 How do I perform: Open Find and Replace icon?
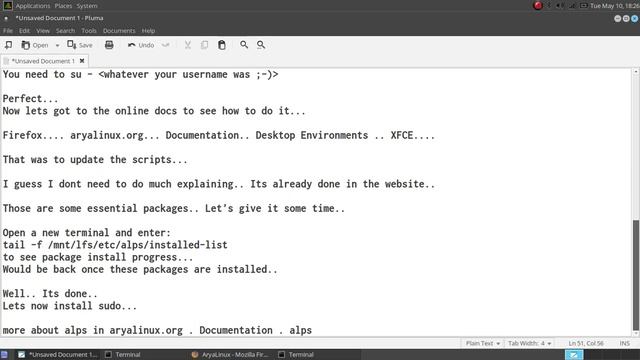pyautogui.click(x=261, y=45)
